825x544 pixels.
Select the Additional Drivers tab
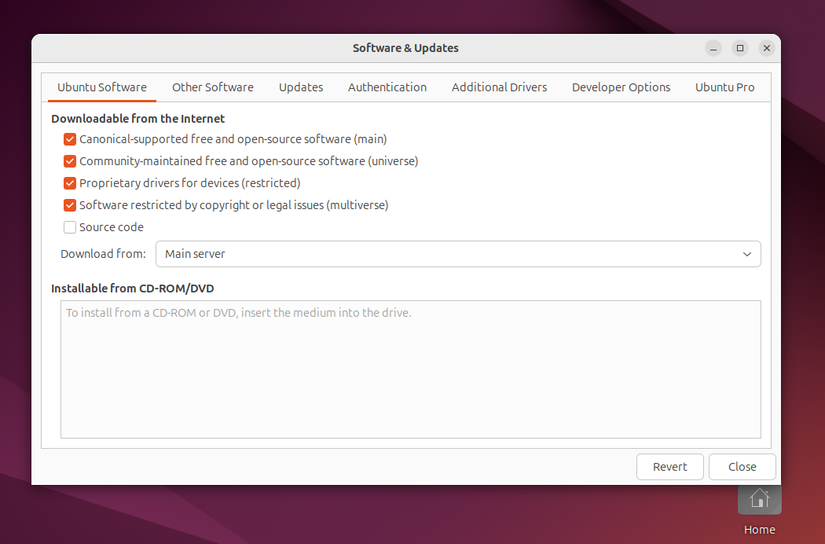[x=499, y=88]
